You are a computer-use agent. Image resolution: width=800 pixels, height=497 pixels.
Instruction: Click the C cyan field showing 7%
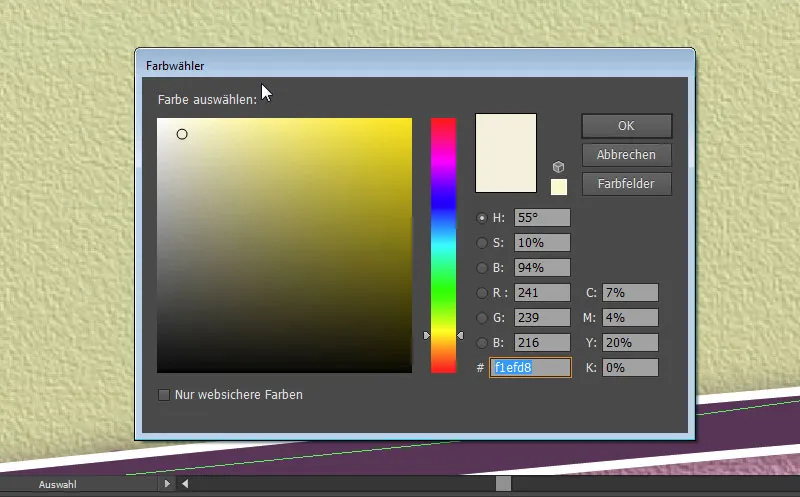pos(630,293)
